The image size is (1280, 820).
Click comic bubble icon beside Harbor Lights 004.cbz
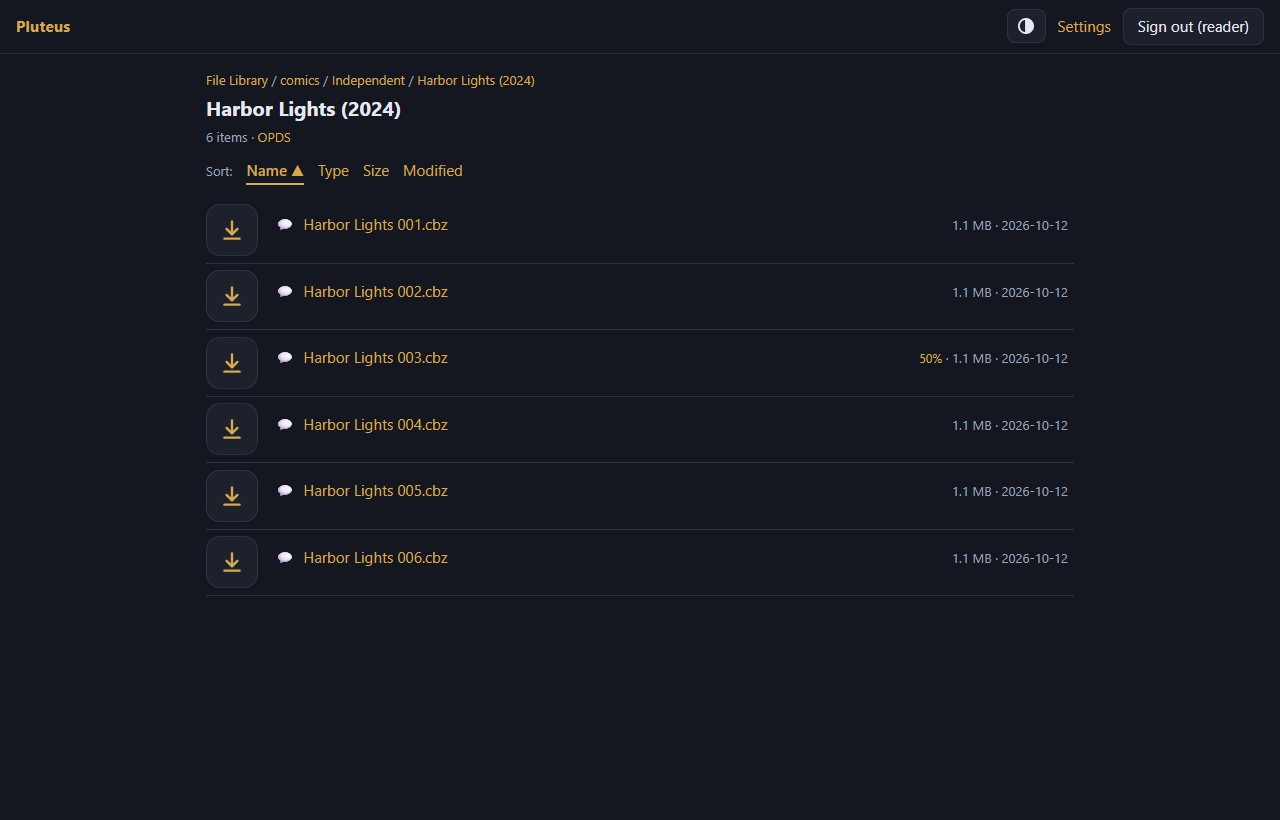pos(285,425)
